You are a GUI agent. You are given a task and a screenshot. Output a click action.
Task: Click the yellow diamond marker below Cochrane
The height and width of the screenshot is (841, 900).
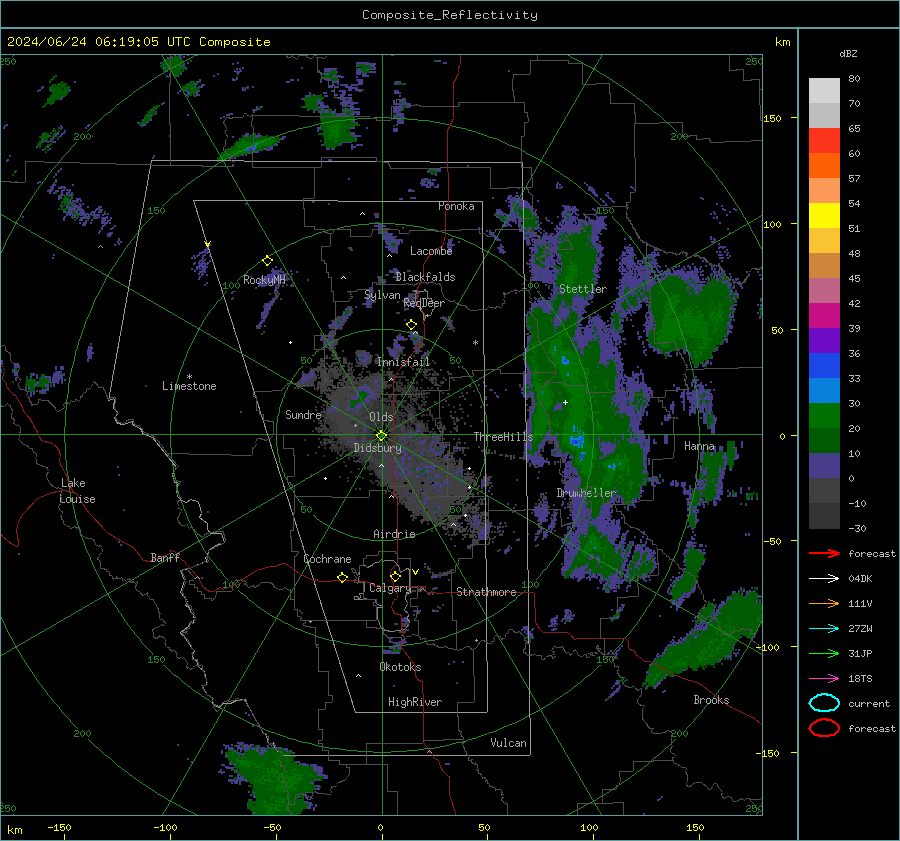point(342,577)
